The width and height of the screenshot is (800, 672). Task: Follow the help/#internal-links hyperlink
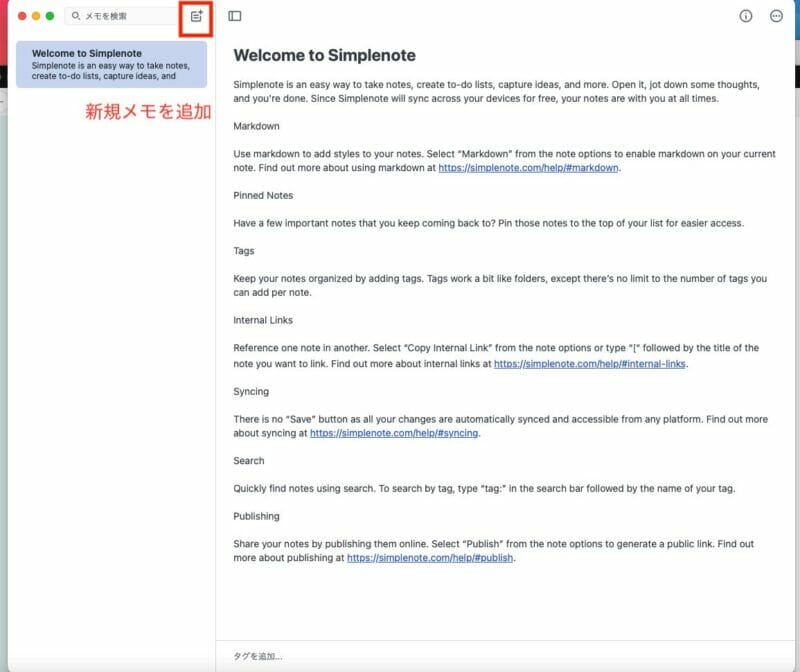point(590,365)
